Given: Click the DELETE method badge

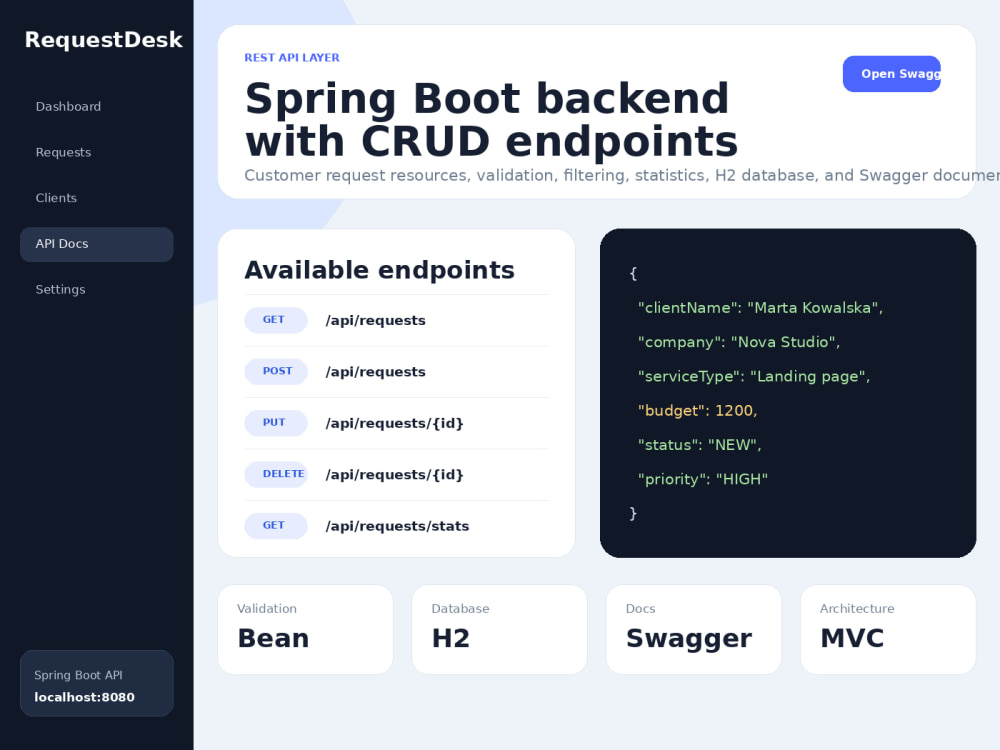Looking at the screenshot, I should coord(276,474).
